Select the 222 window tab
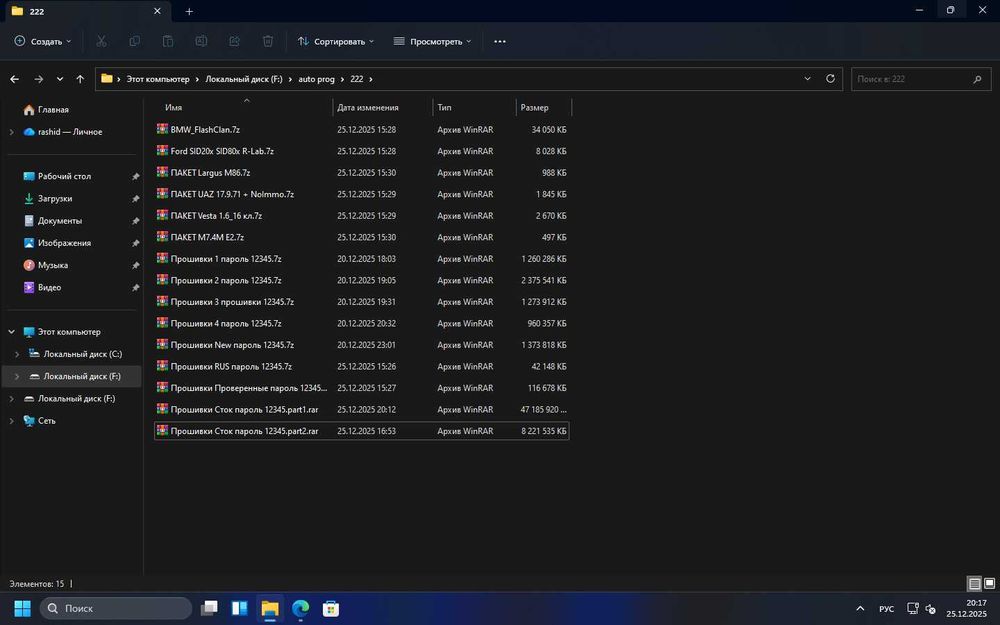Screen dimensions: 1000x625 pyautogui.click(x=86, y=11)
